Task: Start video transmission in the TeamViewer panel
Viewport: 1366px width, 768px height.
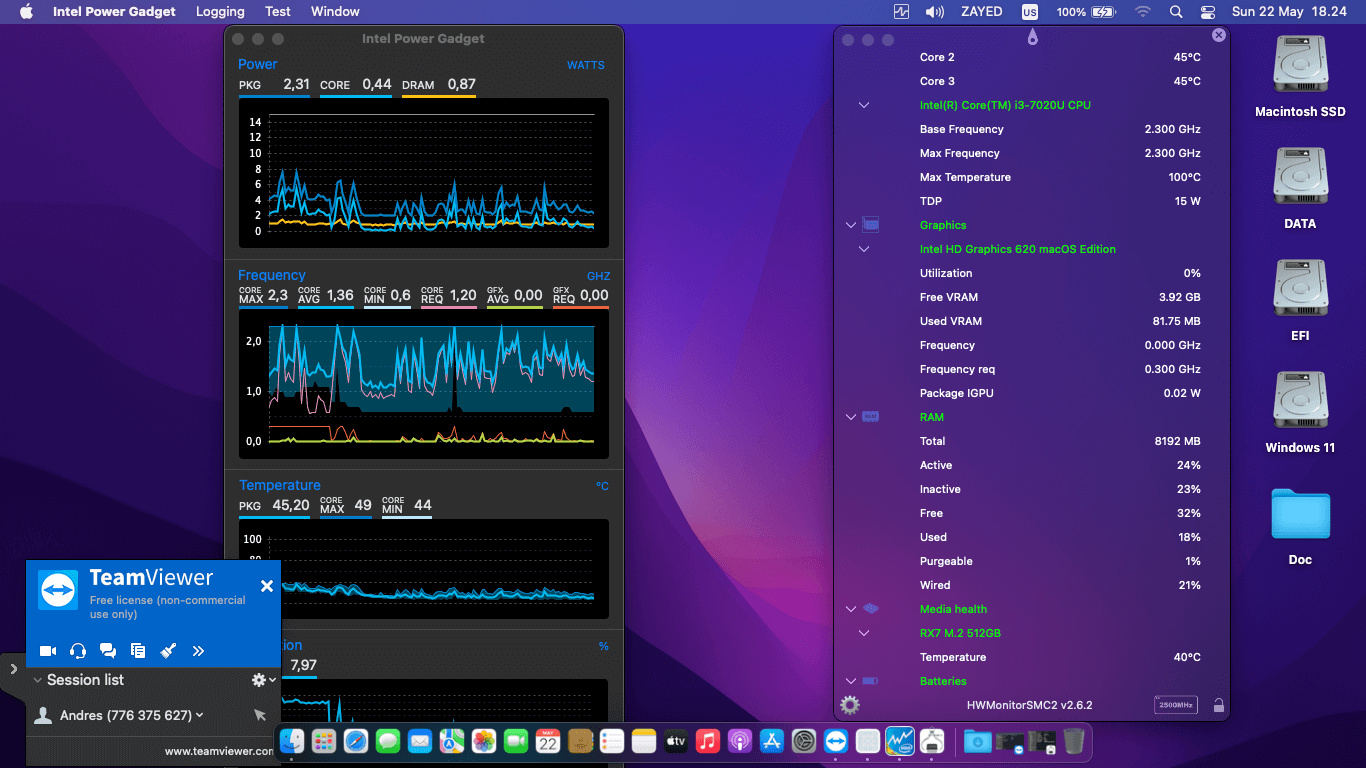Action: [47, 650]
